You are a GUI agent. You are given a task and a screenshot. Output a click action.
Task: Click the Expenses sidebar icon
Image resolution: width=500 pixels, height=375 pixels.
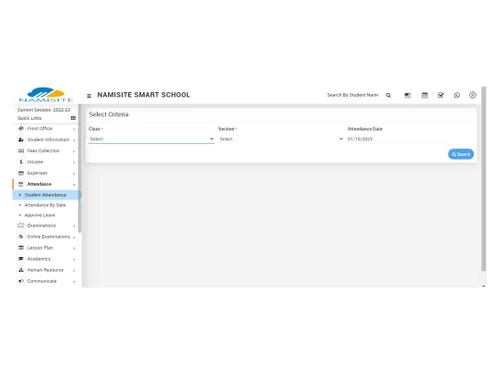pos(21,173)
